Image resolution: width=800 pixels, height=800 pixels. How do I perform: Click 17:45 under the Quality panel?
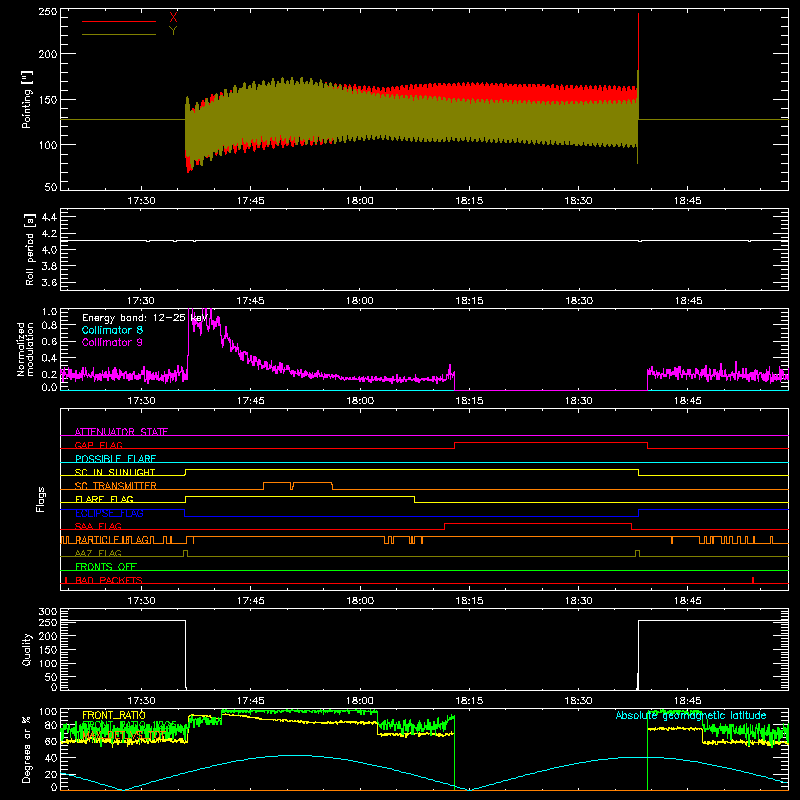click(251, 701)
